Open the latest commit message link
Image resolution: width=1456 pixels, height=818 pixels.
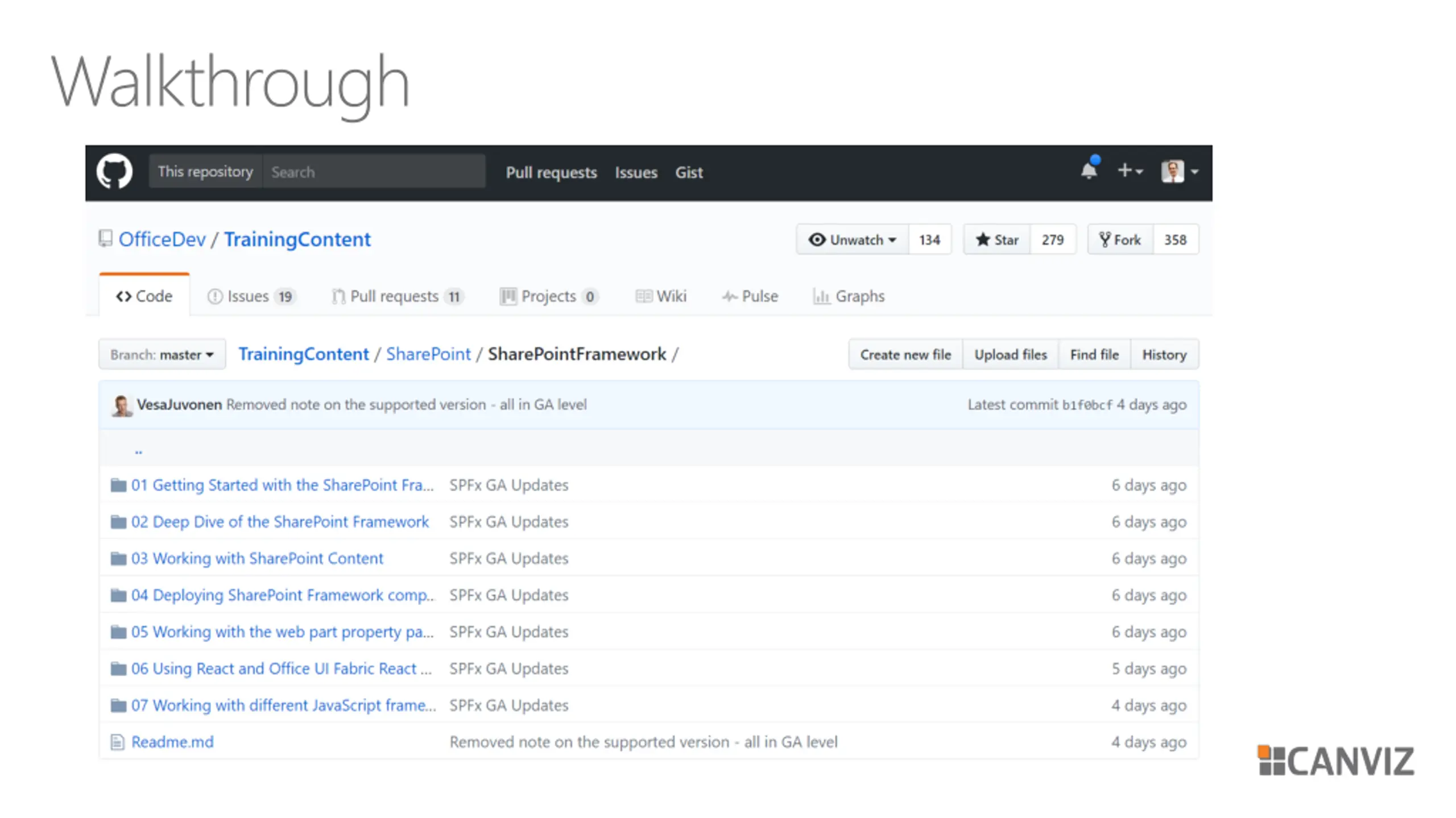pos(407,405)
